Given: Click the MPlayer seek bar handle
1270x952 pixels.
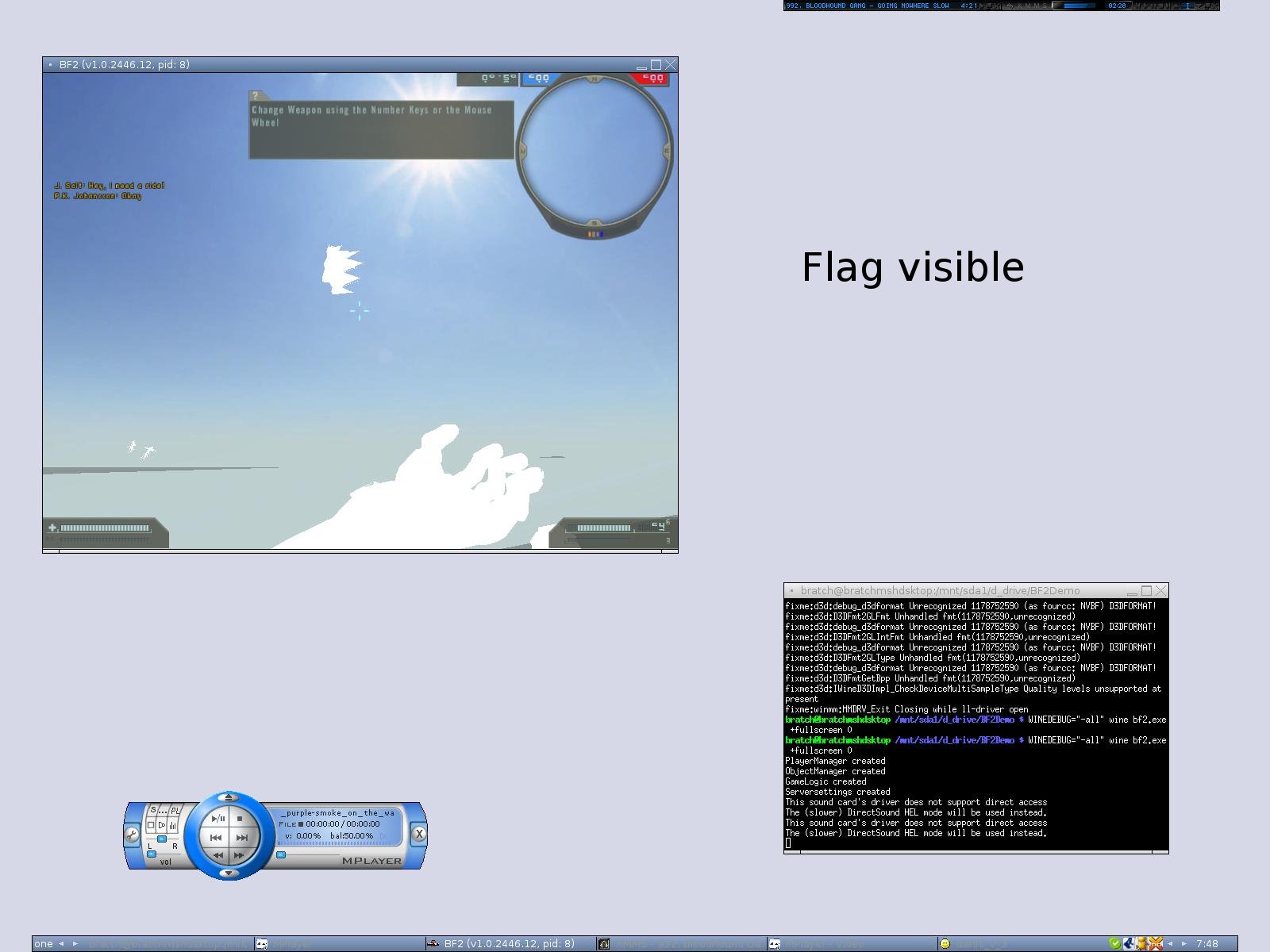Looking at the screenshot, I should 281,854.
